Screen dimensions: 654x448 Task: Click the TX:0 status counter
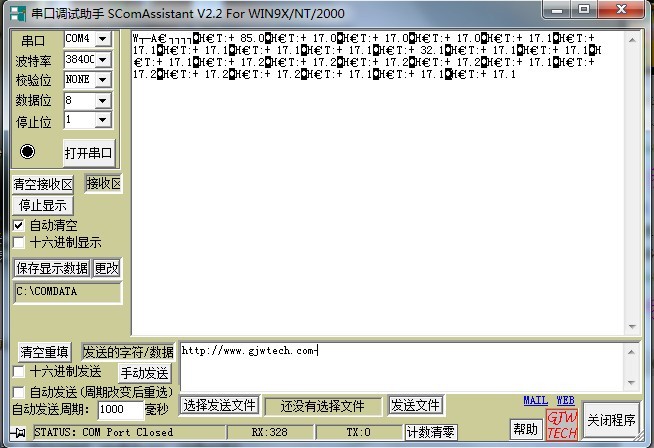tap(359, 432)
